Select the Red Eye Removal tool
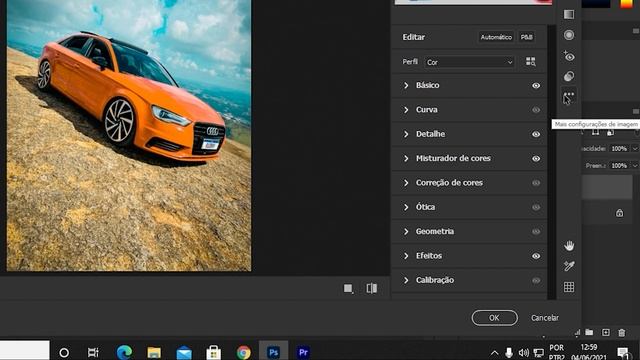 pos(569,56)
